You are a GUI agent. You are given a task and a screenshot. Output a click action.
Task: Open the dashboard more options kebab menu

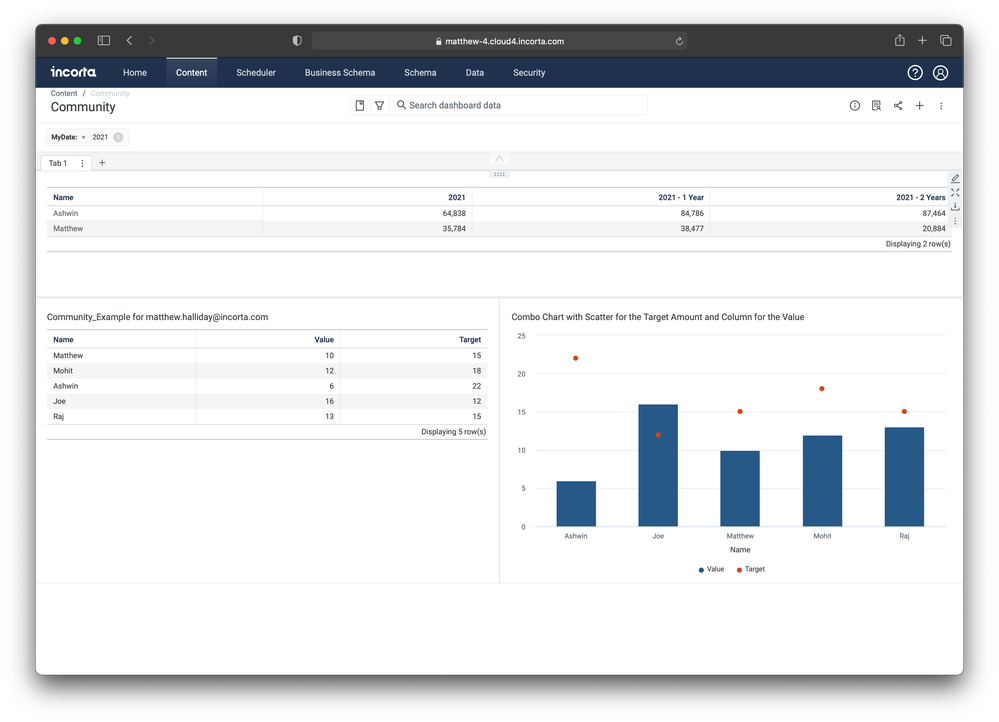coord(941,106)
